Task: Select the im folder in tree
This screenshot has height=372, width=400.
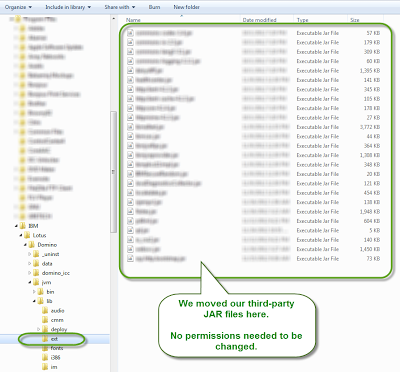Action: click(54, 367)
